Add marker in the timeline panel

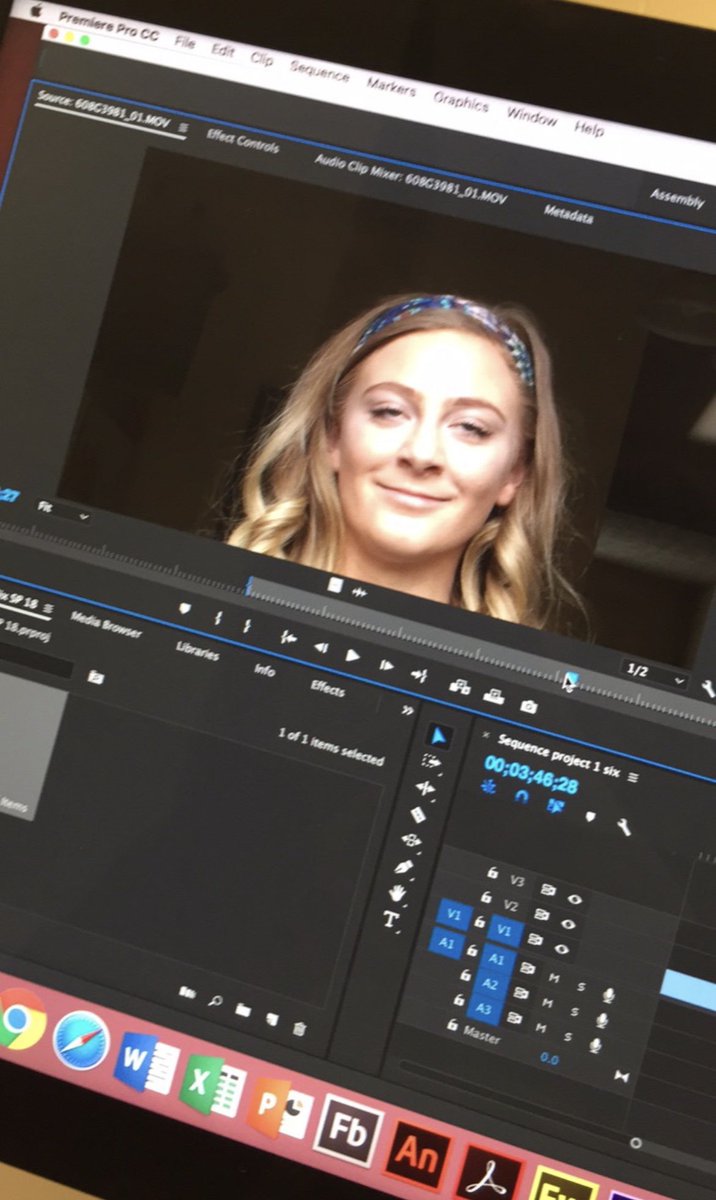pyautogui.click(x=589, y=817)
